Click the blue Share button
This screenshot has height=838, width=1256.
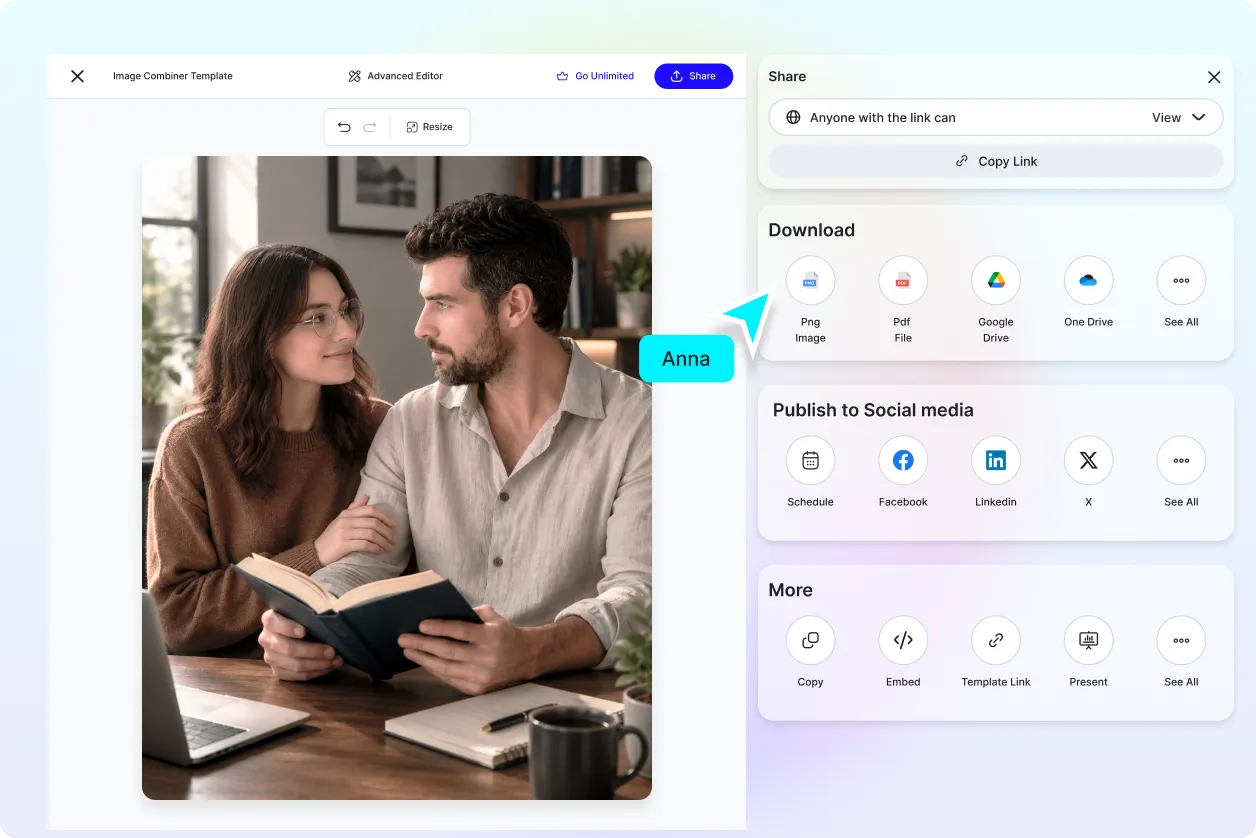point(694,76)
